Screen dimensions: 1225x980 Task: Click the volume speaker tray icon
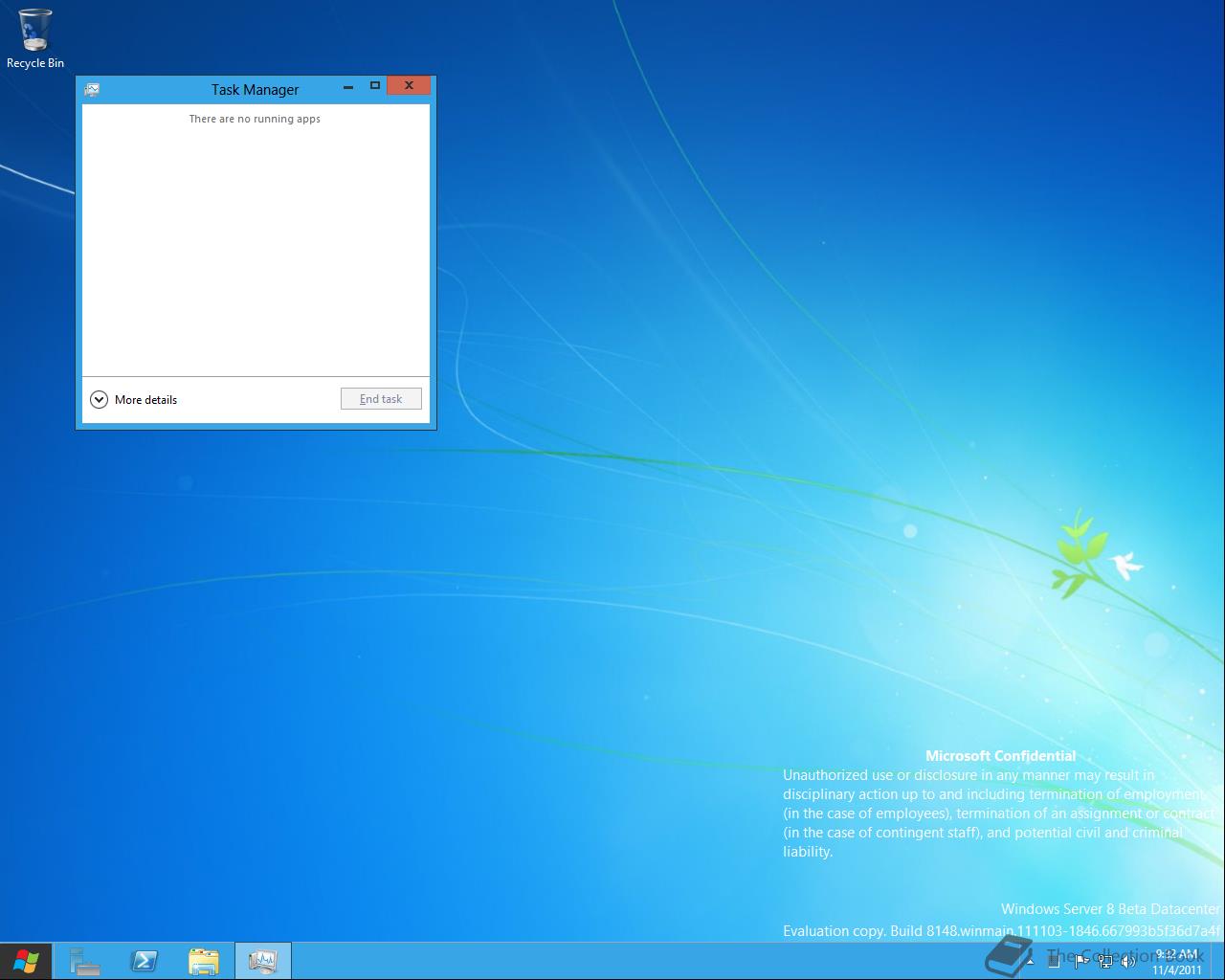point(1128,961)
